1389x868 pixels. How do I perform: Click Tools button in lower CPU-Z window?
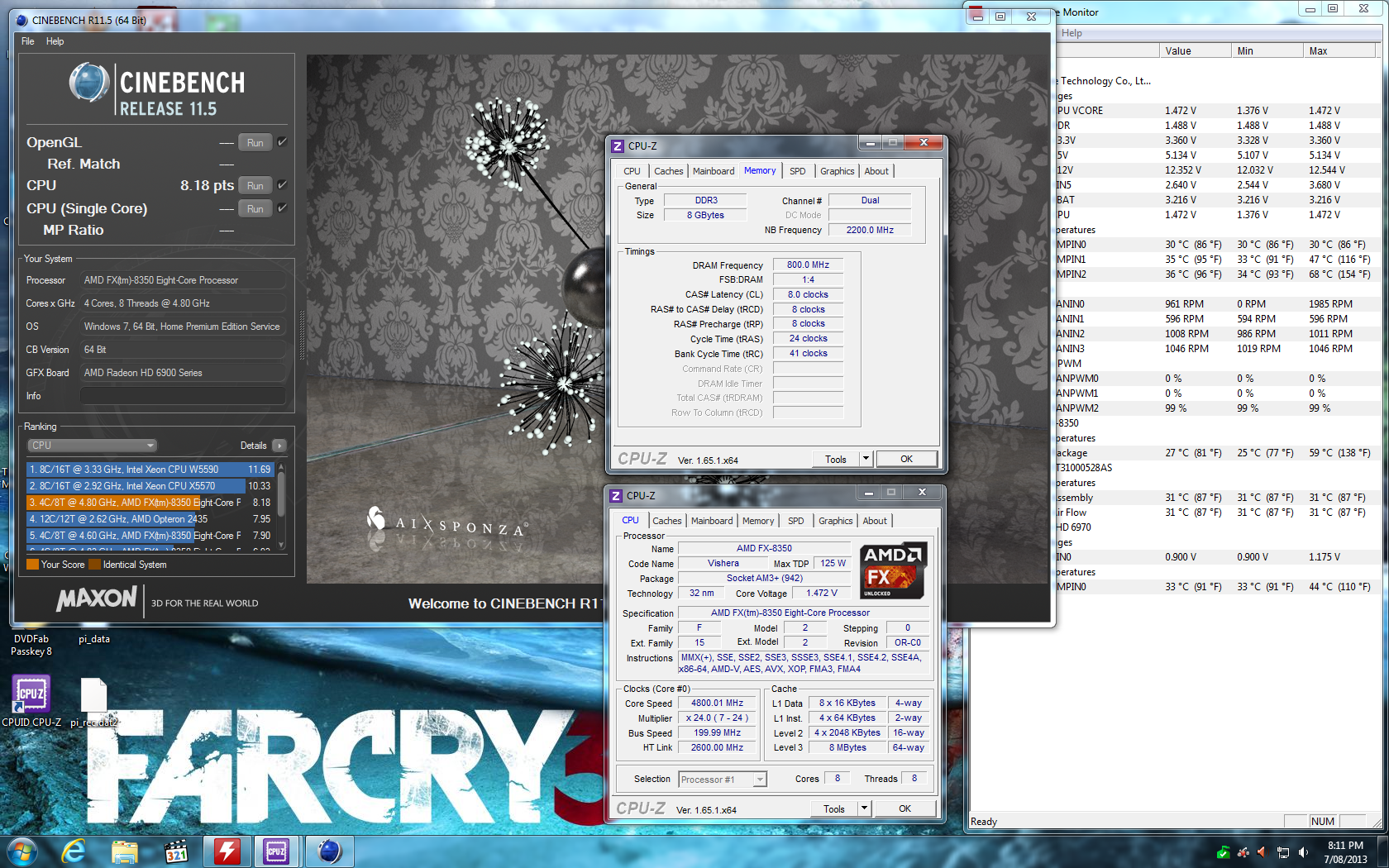[x=833, y=808]
